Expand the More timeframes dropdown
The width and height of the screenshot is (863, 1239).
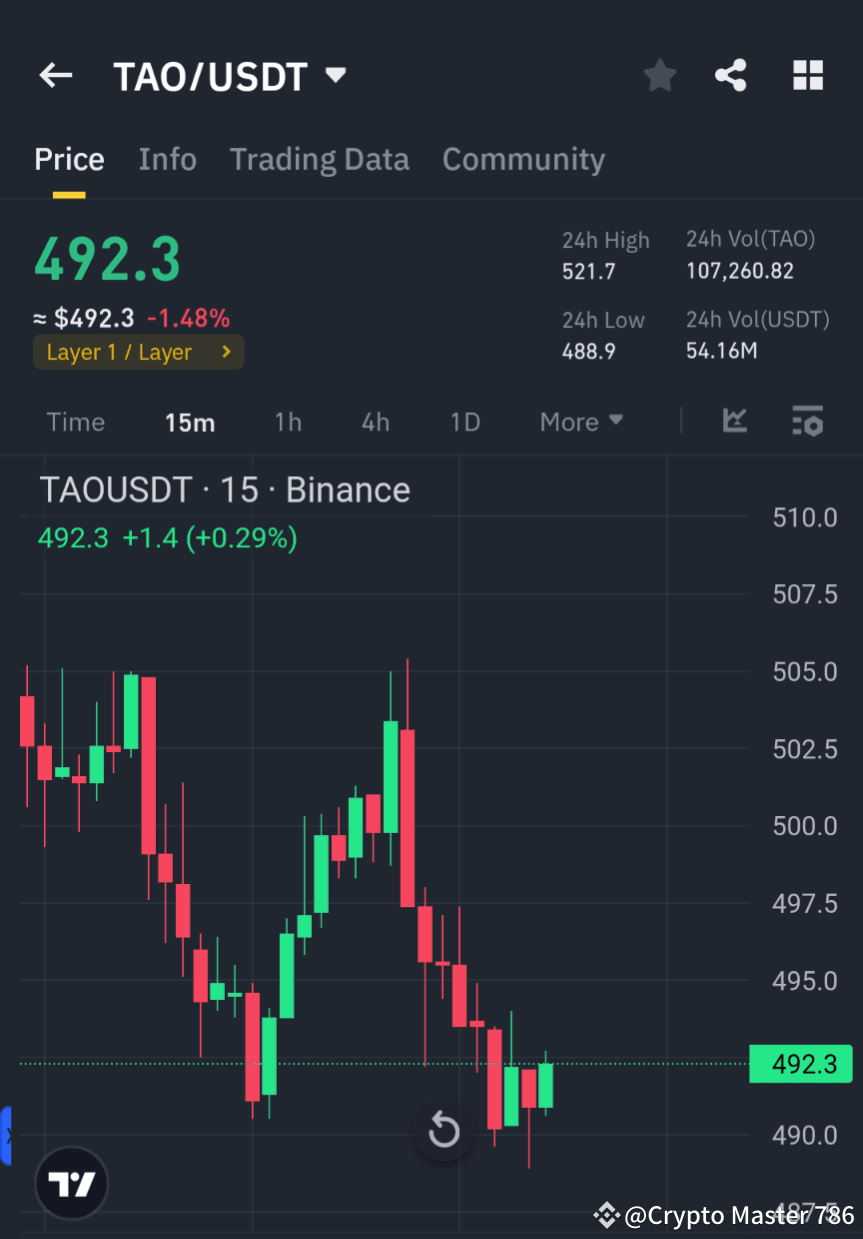coord(580,421)
